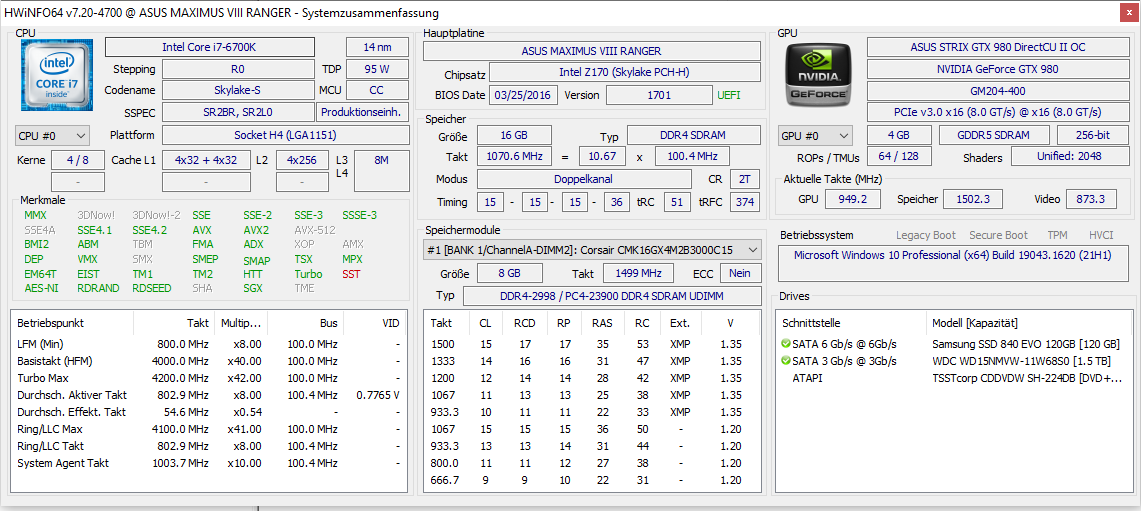
Task: Click the Multip... column header
Action: pyautogui.click(x=242, y=322)
